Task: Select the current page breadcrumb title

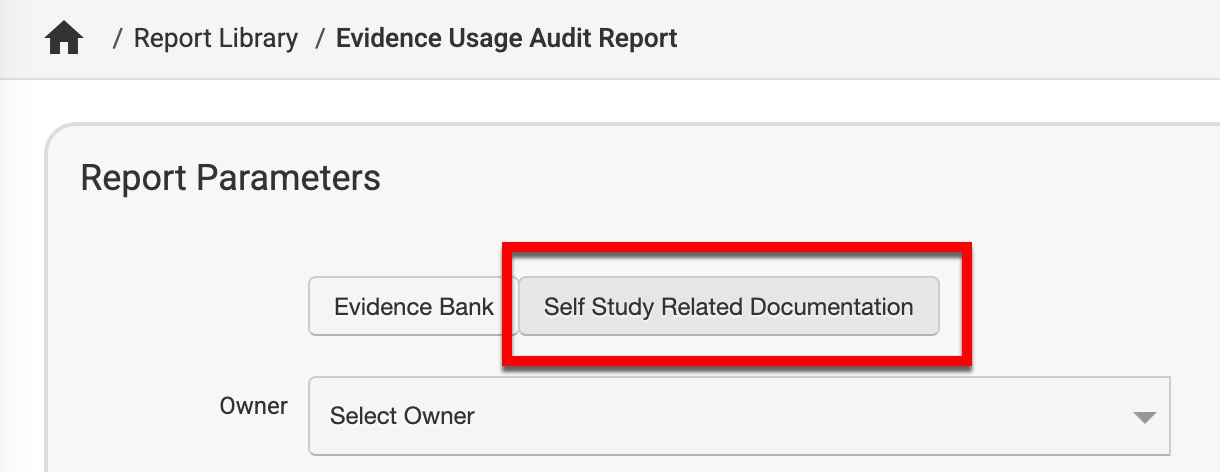Action: coord(506,39)
